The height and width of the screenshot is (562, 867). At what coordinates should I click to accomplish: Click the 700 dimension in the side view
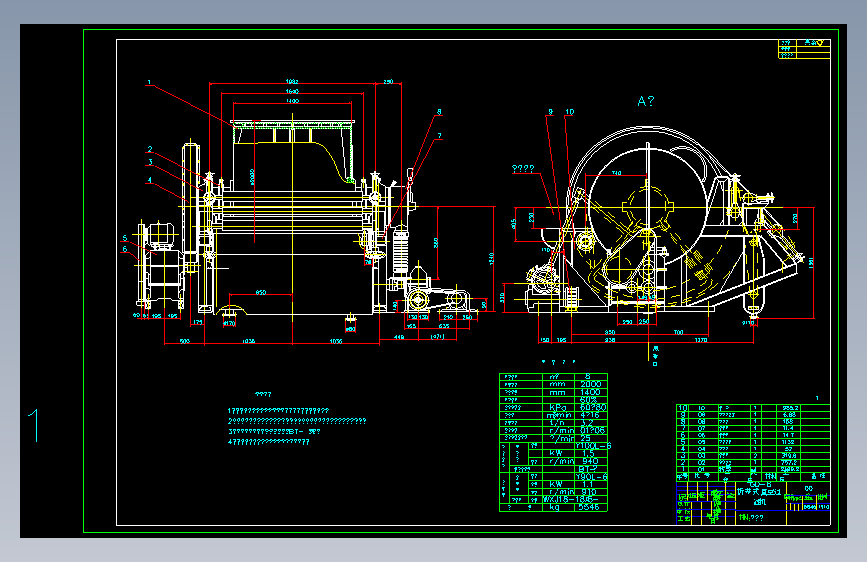coord(678,332)
